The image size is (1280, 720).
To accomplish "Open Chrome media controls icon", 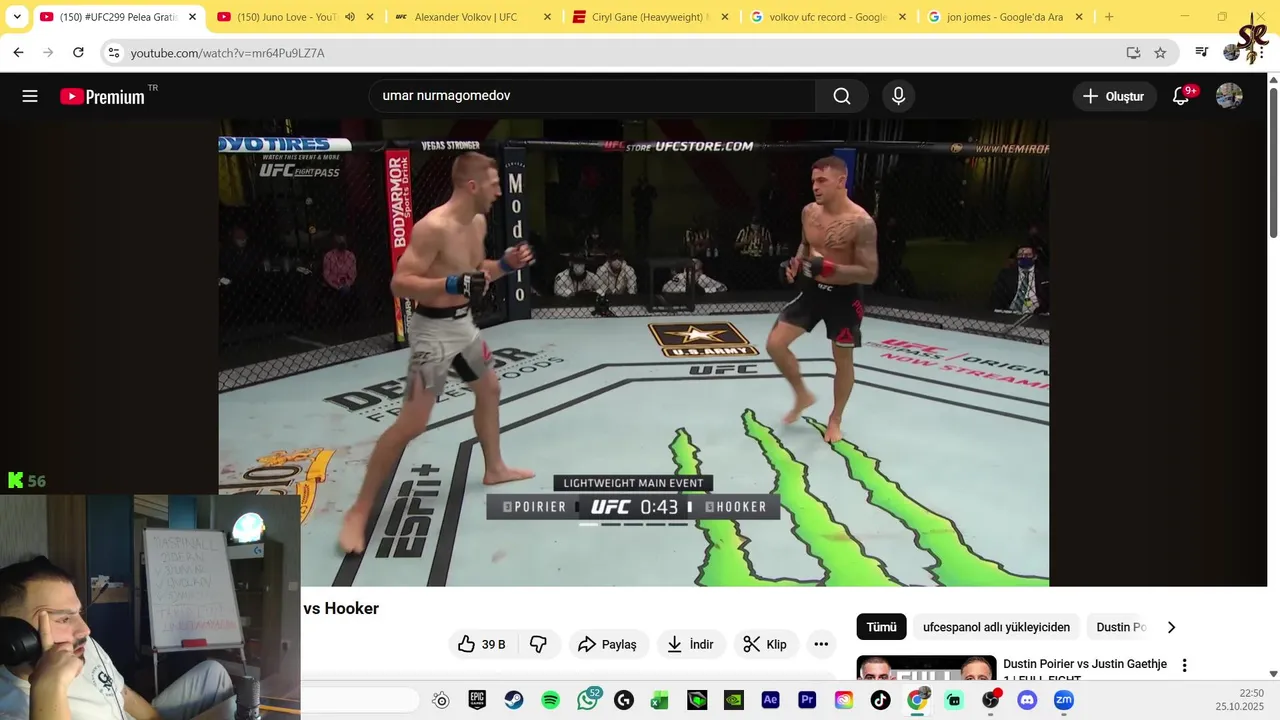I will (x=1202, y=52).
